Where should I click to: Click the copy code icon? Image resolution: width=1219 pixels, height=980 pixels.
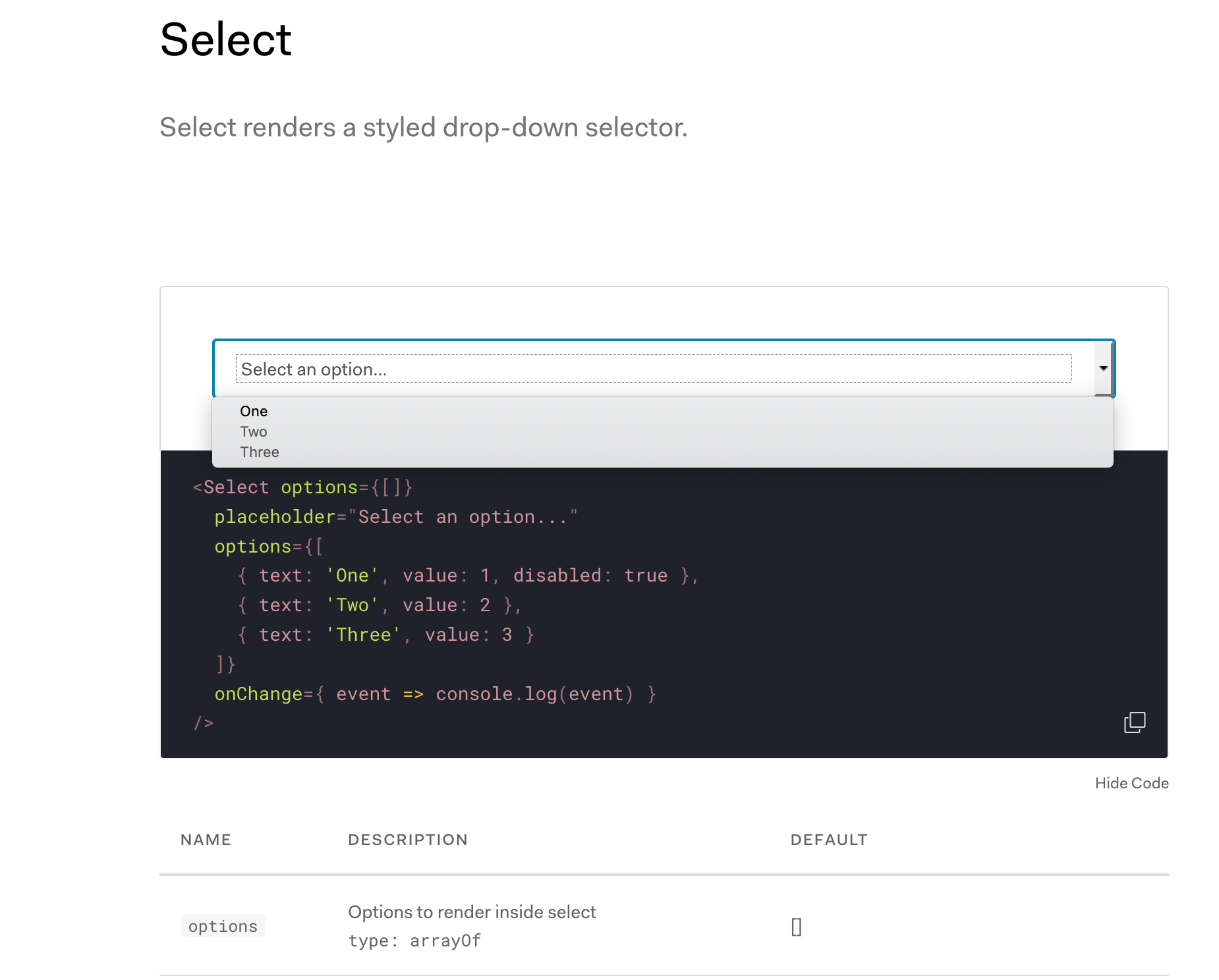coord(1135,722)
